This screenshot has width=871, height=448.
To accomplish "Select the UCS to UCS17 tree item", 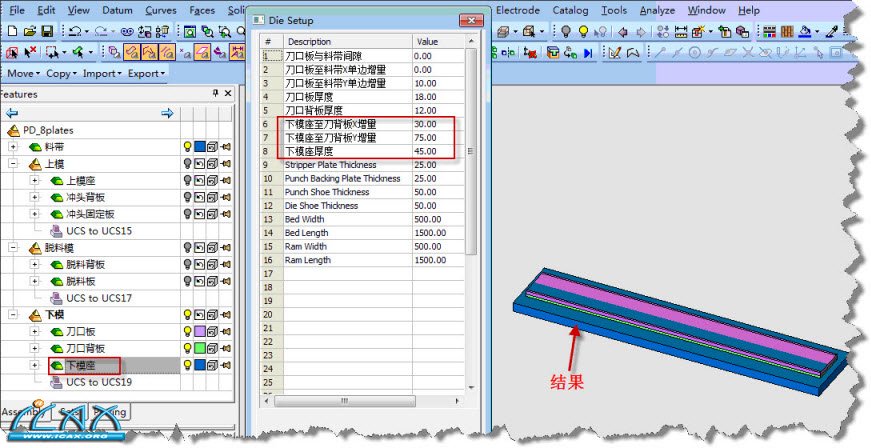I will coord(99,298).
